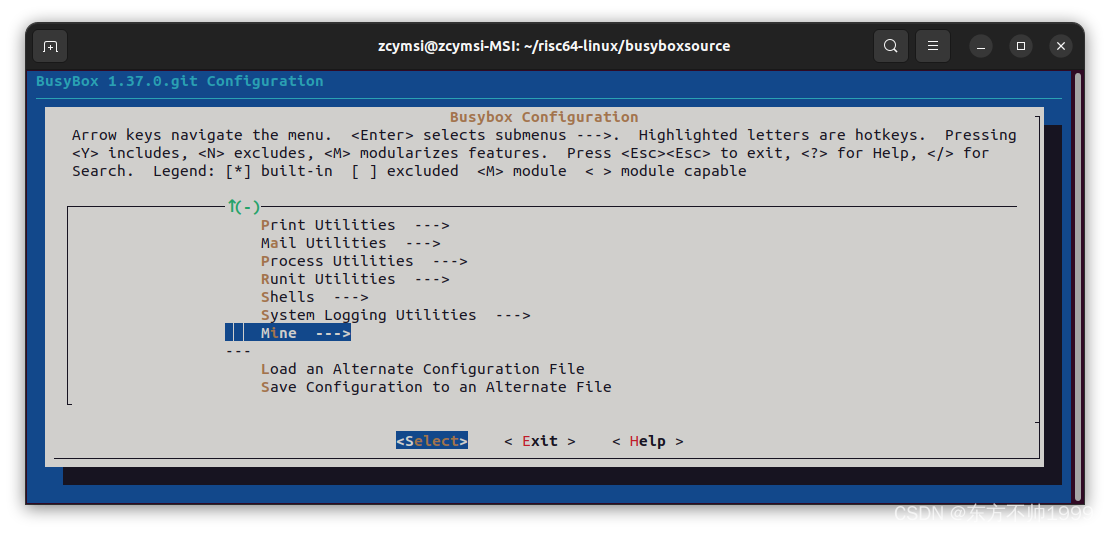Click the Select button
The height and width of the screenshot is (533, 1110).
[x=432, y=441]
